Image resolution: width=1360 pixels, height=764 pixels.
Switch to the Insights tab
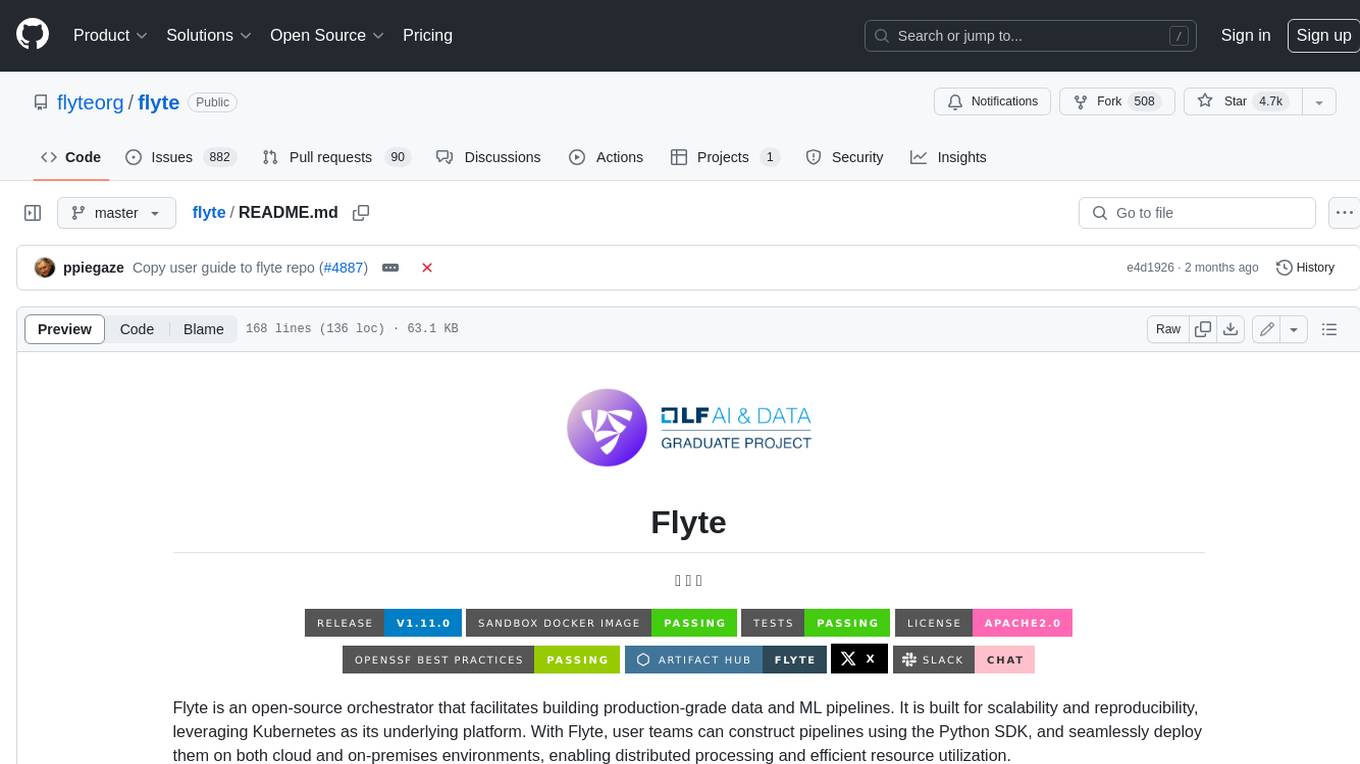click(x=948, y=157)
